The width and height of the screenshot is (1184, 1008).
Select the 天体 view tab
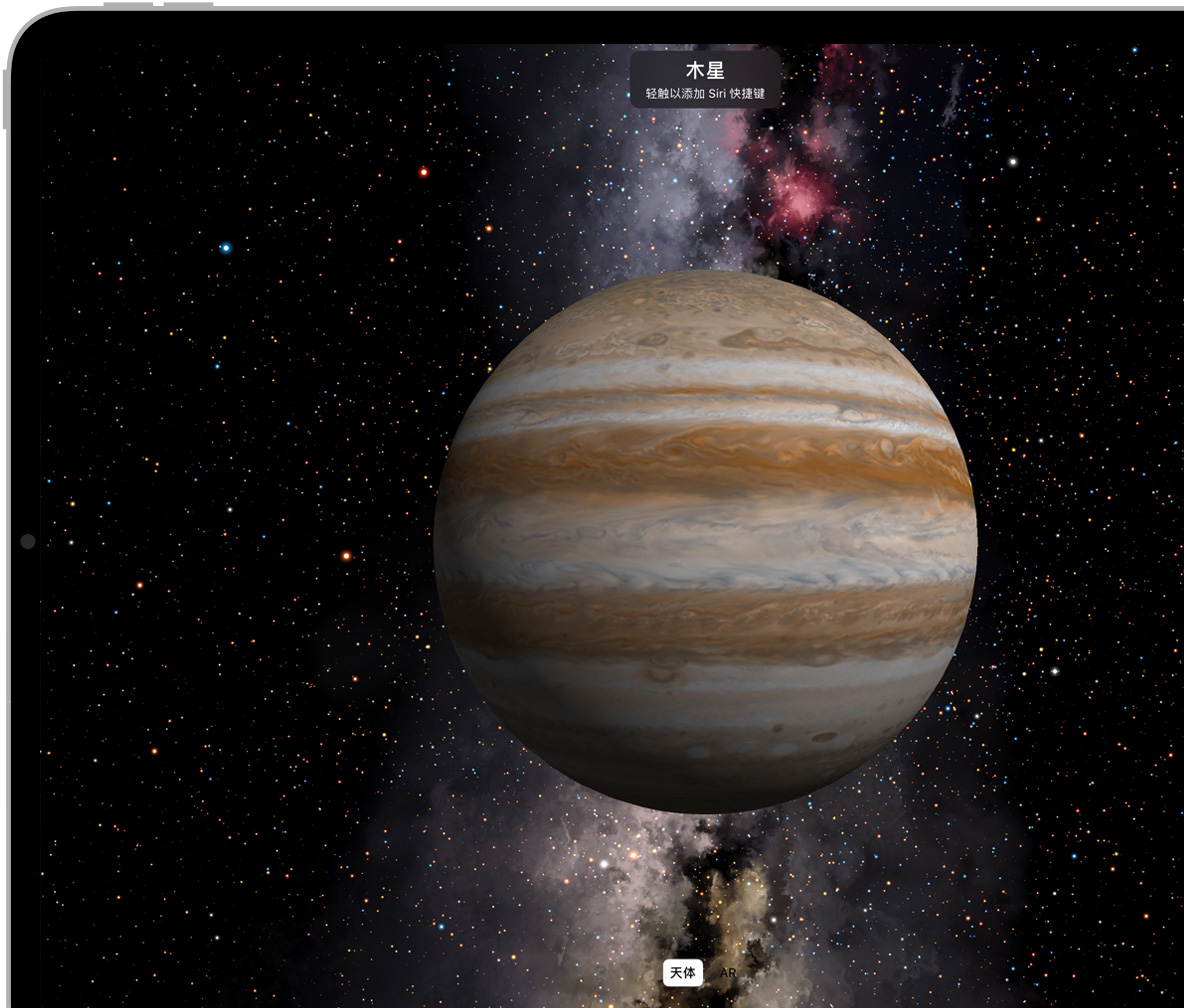[x=682, y=973]
